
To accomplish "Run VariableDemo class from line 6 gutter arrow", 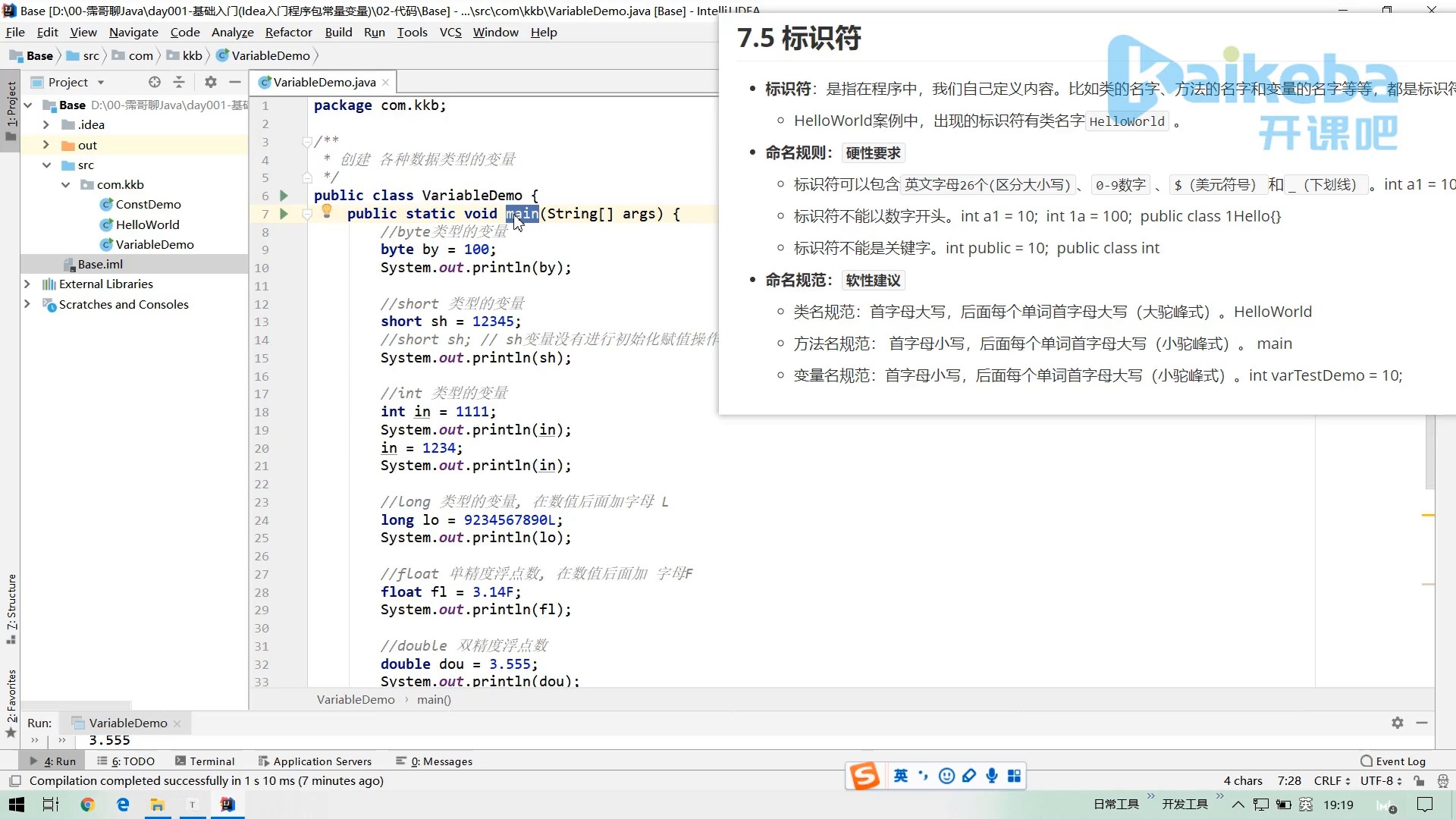I will (284, 196).
